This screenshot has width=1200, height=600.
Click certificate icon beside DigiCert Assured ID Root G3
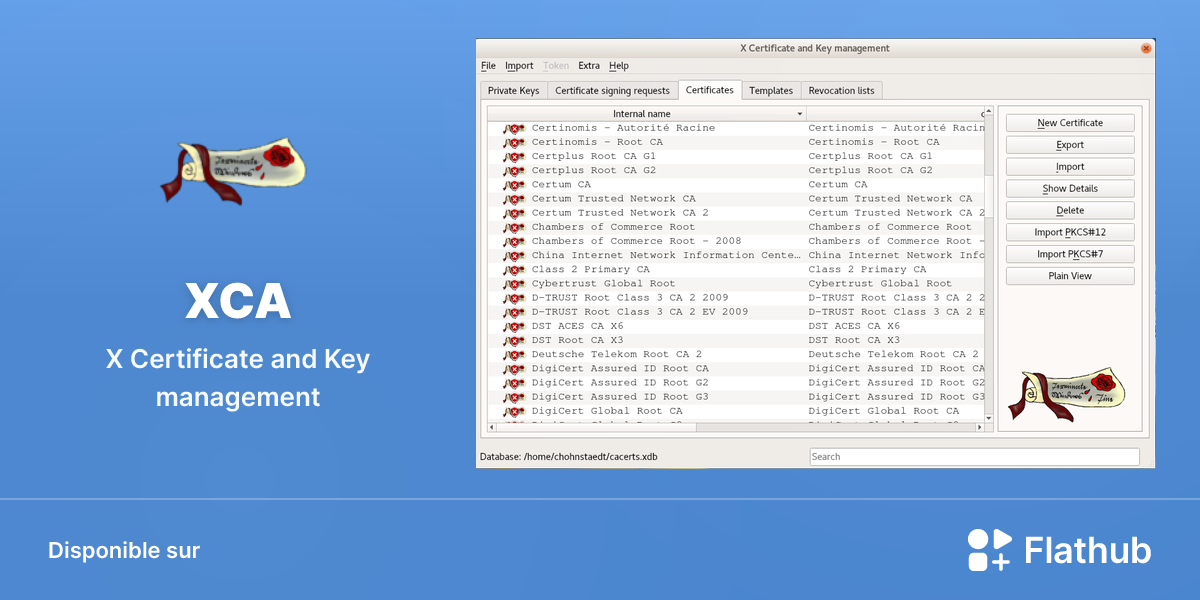point(514,397)
